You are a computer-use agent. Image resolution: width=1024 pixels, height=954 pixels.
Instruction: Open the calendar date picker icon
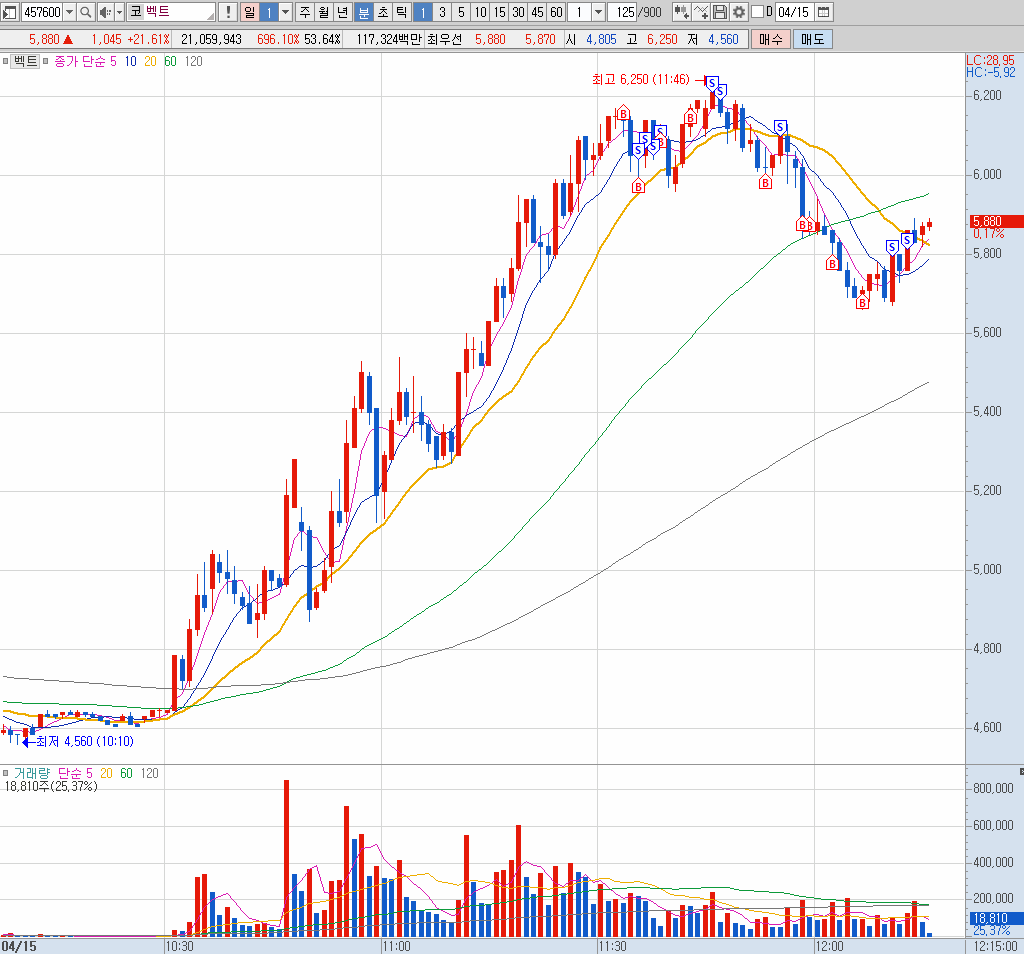tap(823, 12)
